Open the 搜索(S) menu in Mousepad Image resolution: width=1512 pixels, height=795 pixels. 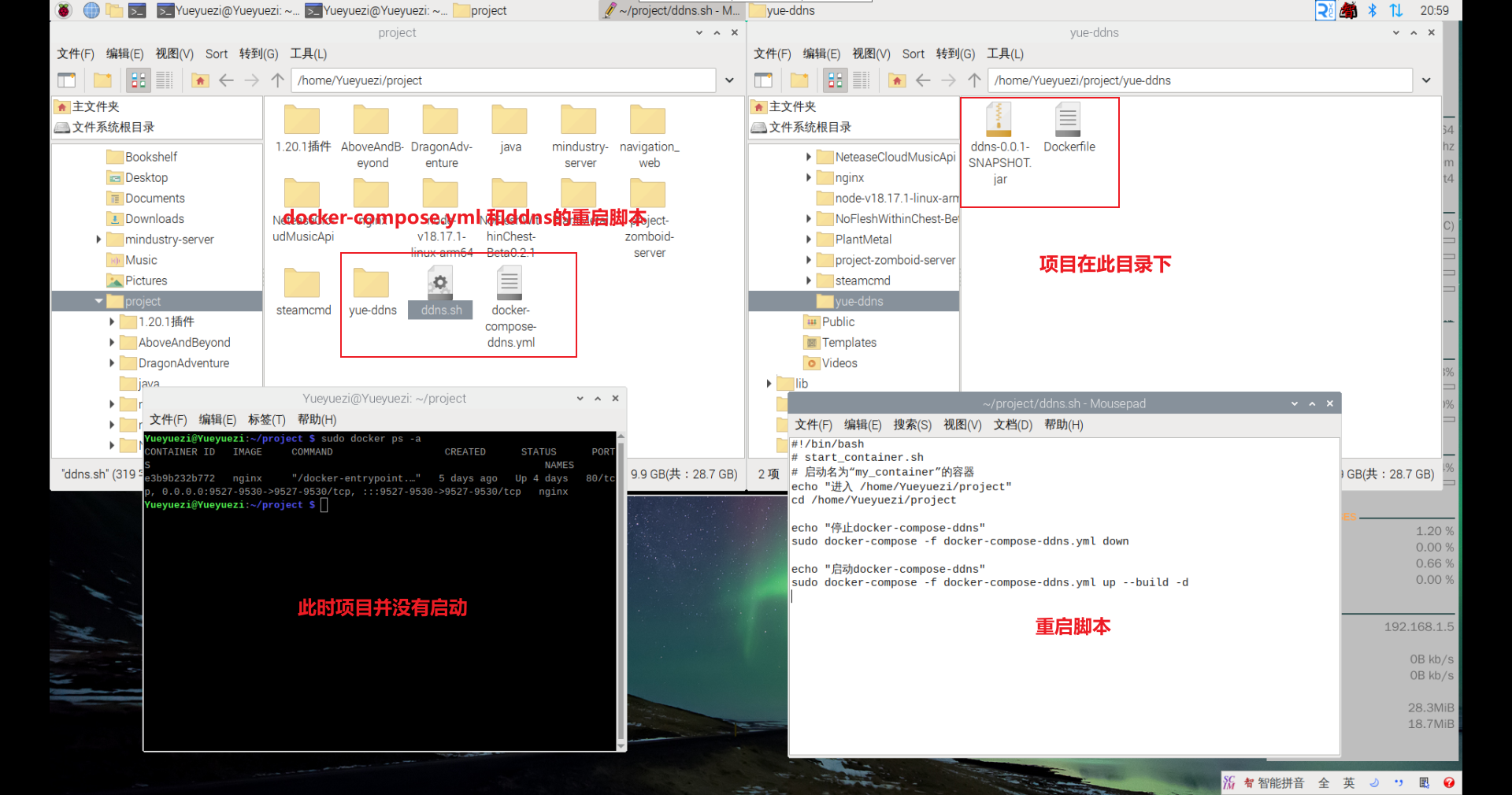pyautogui.click(x=912, y=425)
